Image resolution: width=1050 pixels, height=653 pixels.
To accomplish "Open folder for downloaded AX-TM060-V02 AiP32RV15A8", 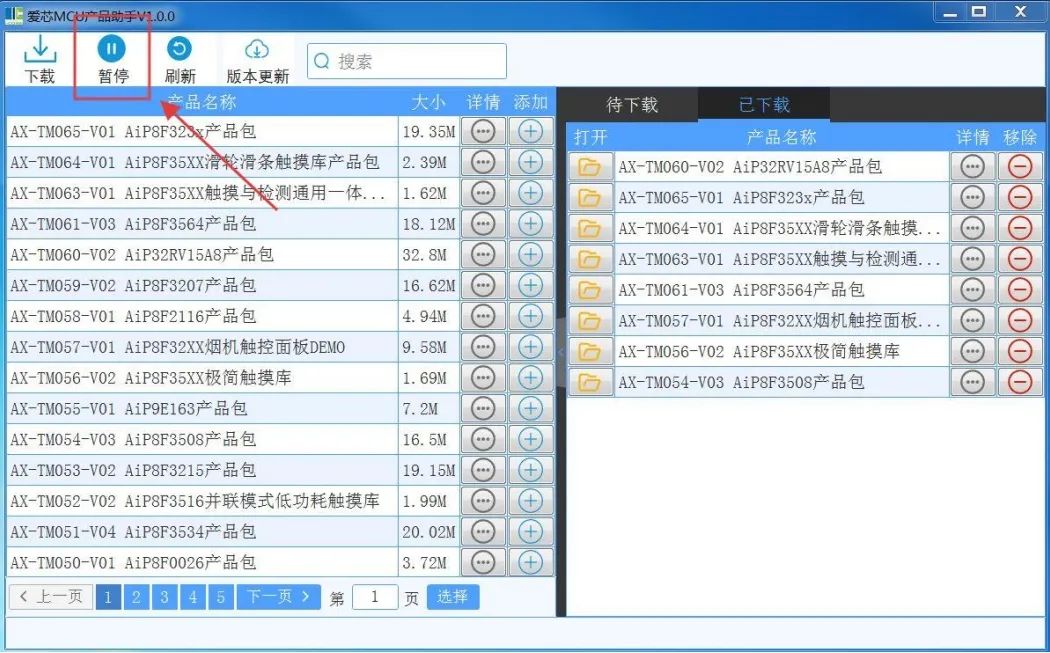I will [590, 167].
